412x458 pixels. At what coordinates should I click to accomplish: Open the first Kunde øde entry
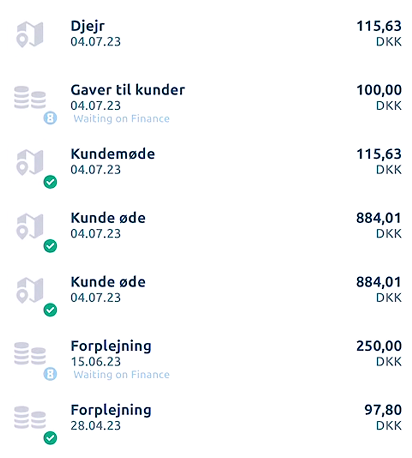click(x=206, y=226)
